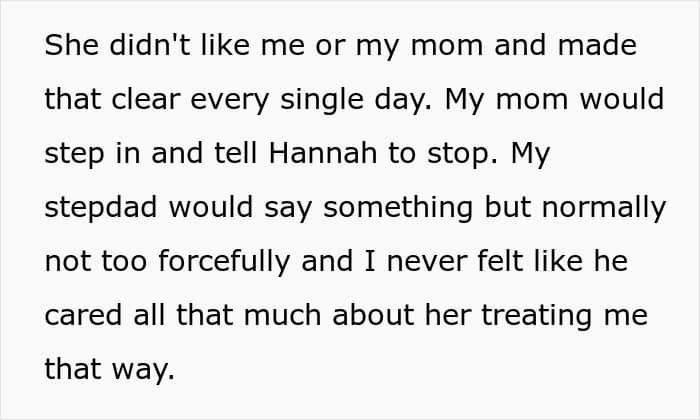Click the word "something"

384,209
